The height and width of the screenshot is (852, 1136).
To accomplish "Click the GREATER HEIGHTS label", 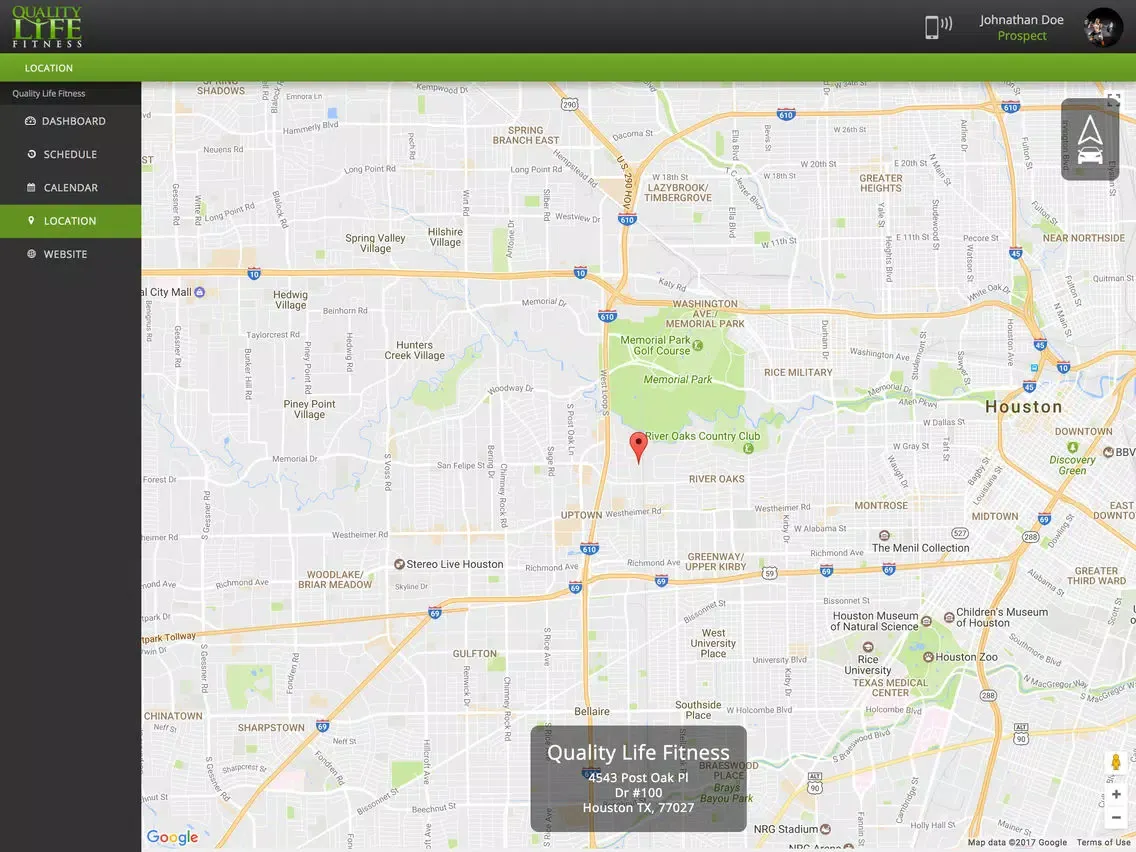I will [881, 183].
